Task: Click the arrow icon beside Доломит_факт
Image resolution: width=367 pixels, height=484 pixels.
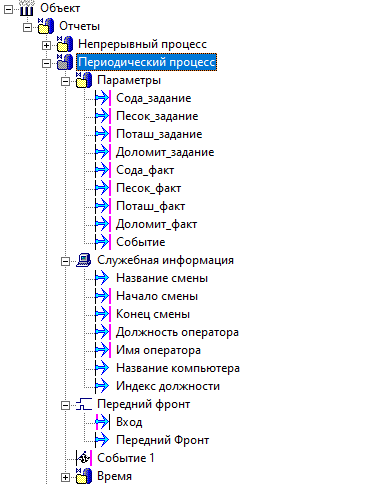Action: 103,224
